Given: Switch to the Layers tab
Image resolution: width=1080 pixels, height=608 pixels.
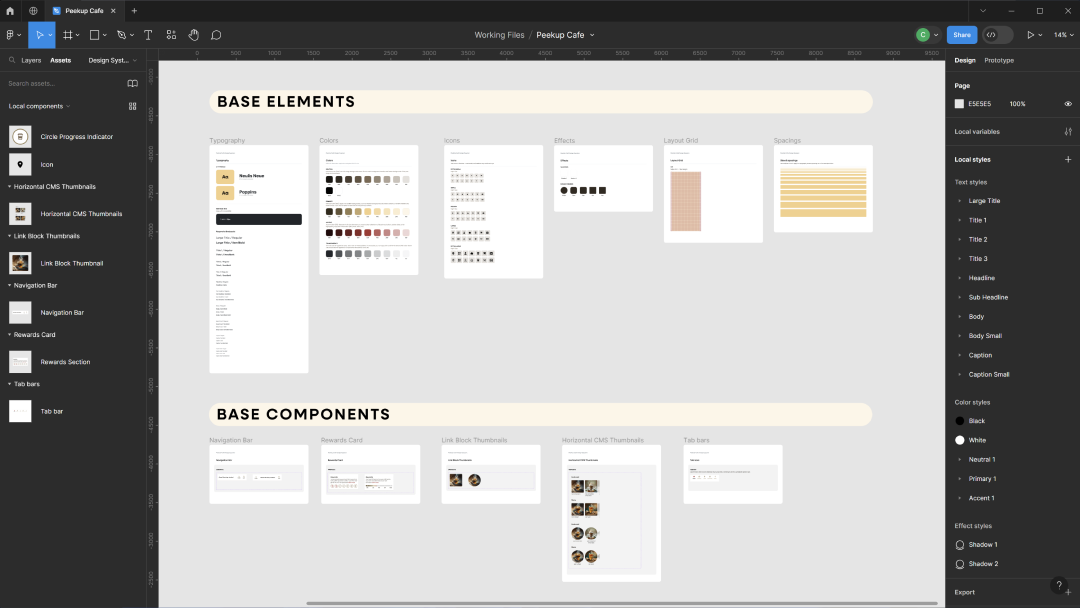Looking at the screenshot, I should [31, 60].
